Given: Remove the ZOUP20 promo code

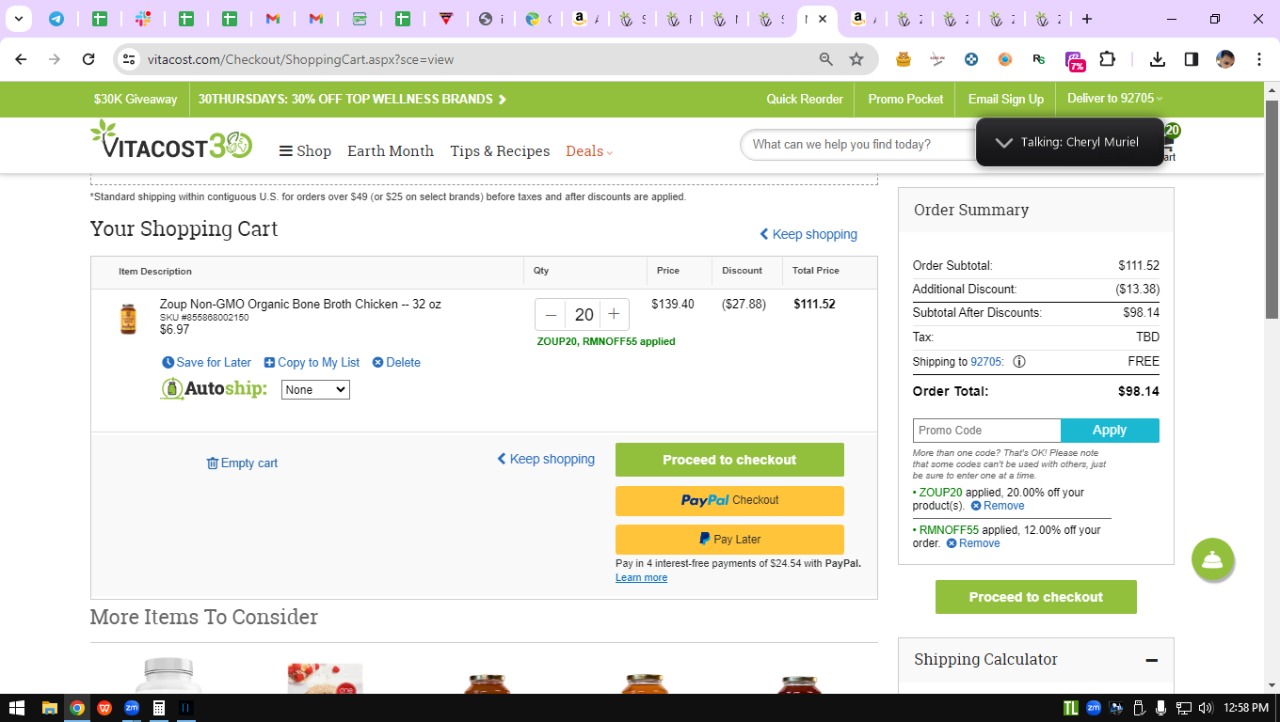Looking at the screenshot, I should (x=998, y=506).
